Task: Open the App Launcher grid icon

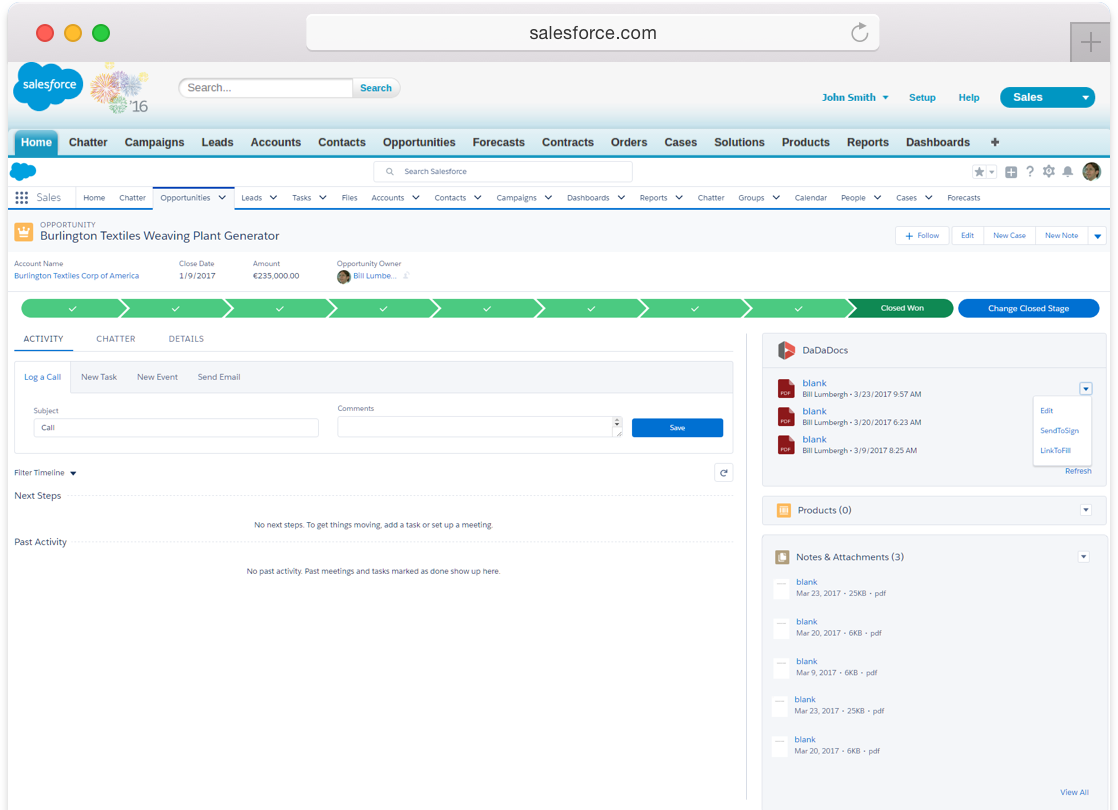Action: click(x=22, y=198)
